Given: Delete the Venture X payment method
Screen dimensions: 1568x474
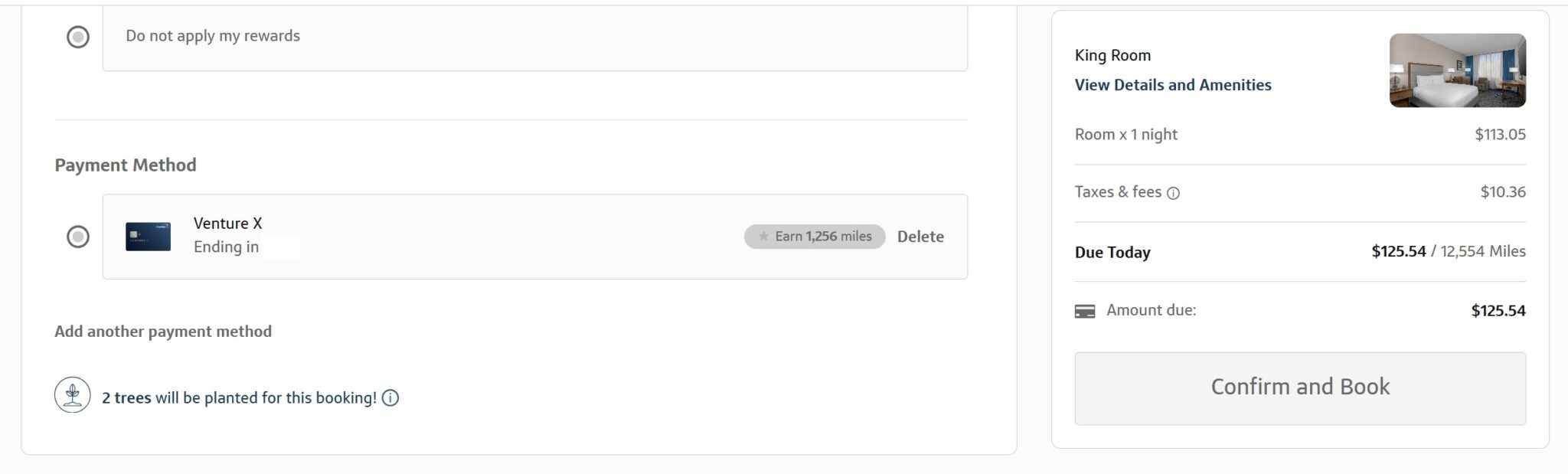Looking at the screenshot, I should click(920, 237).
